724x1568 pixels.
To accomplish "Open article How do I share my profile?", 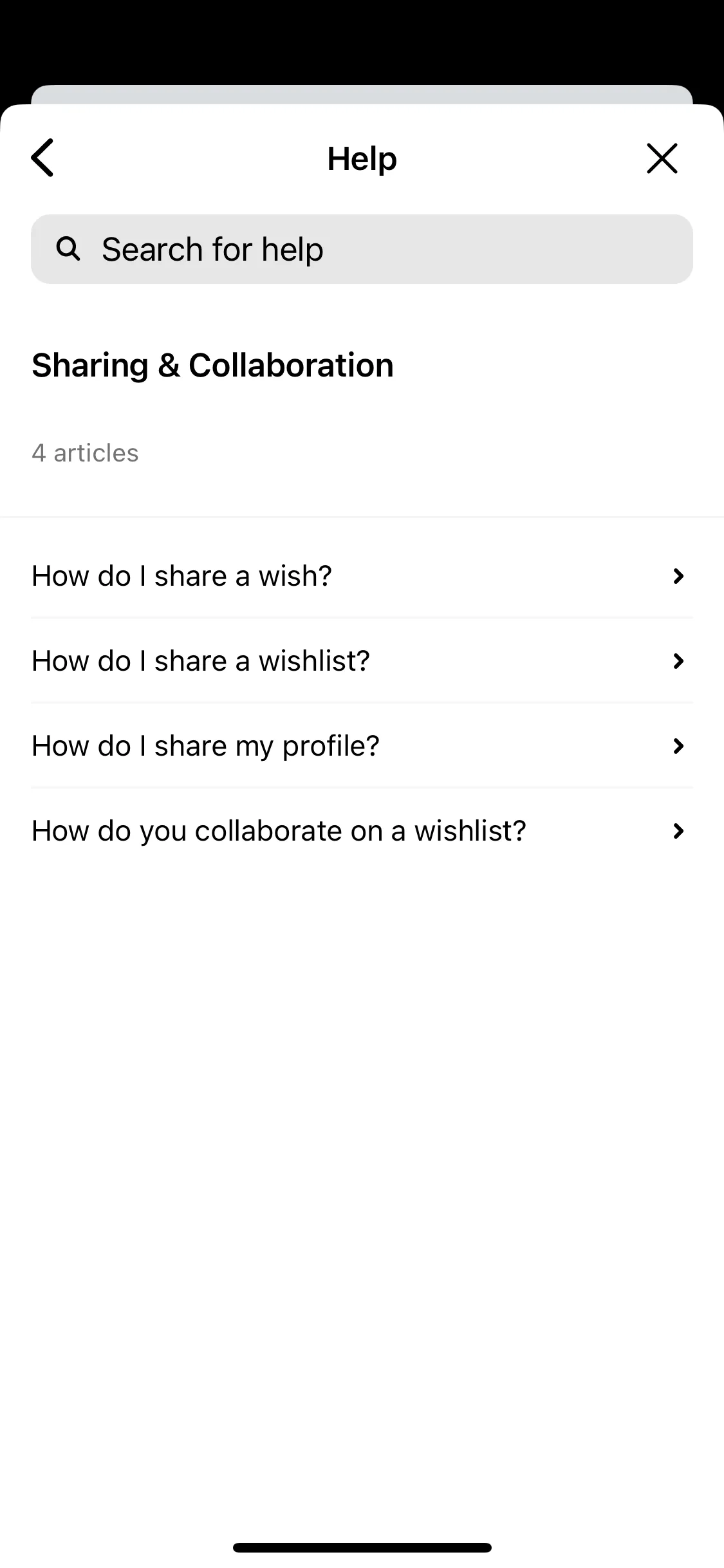I will point(362,746).
